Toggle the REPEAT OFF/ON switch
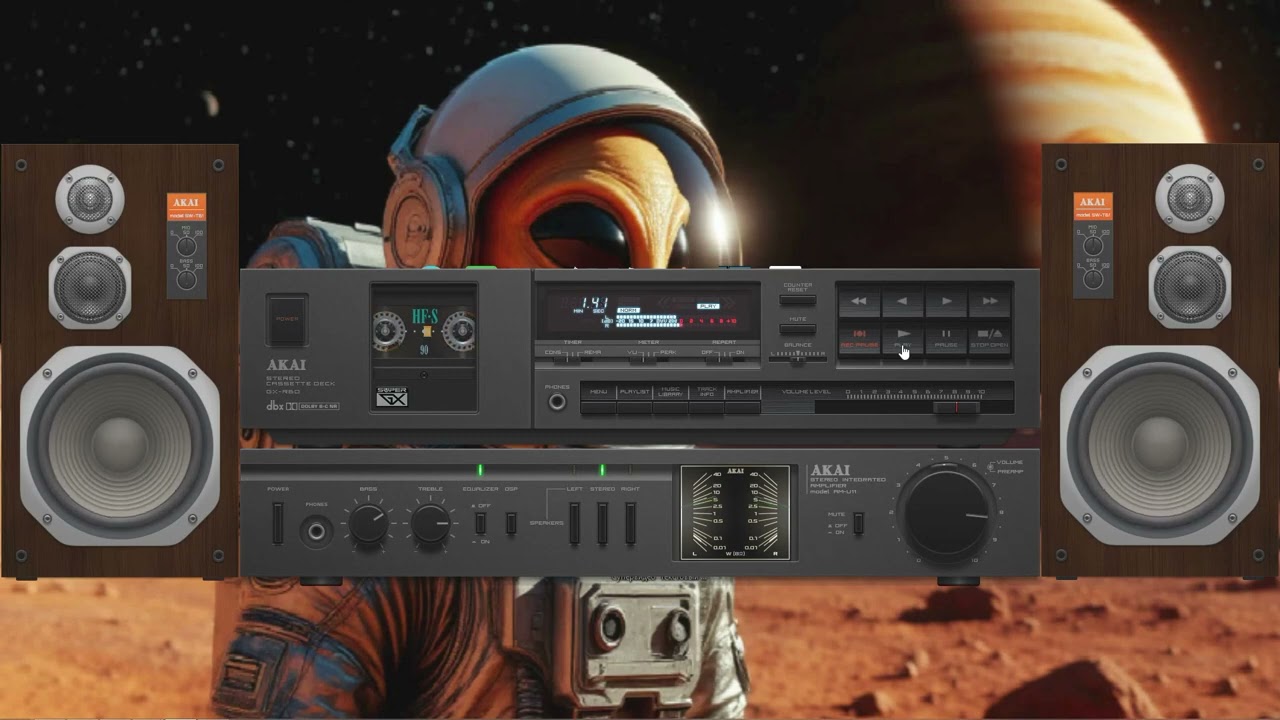The height and width of the screenshot is (720, 1280). 723,358
